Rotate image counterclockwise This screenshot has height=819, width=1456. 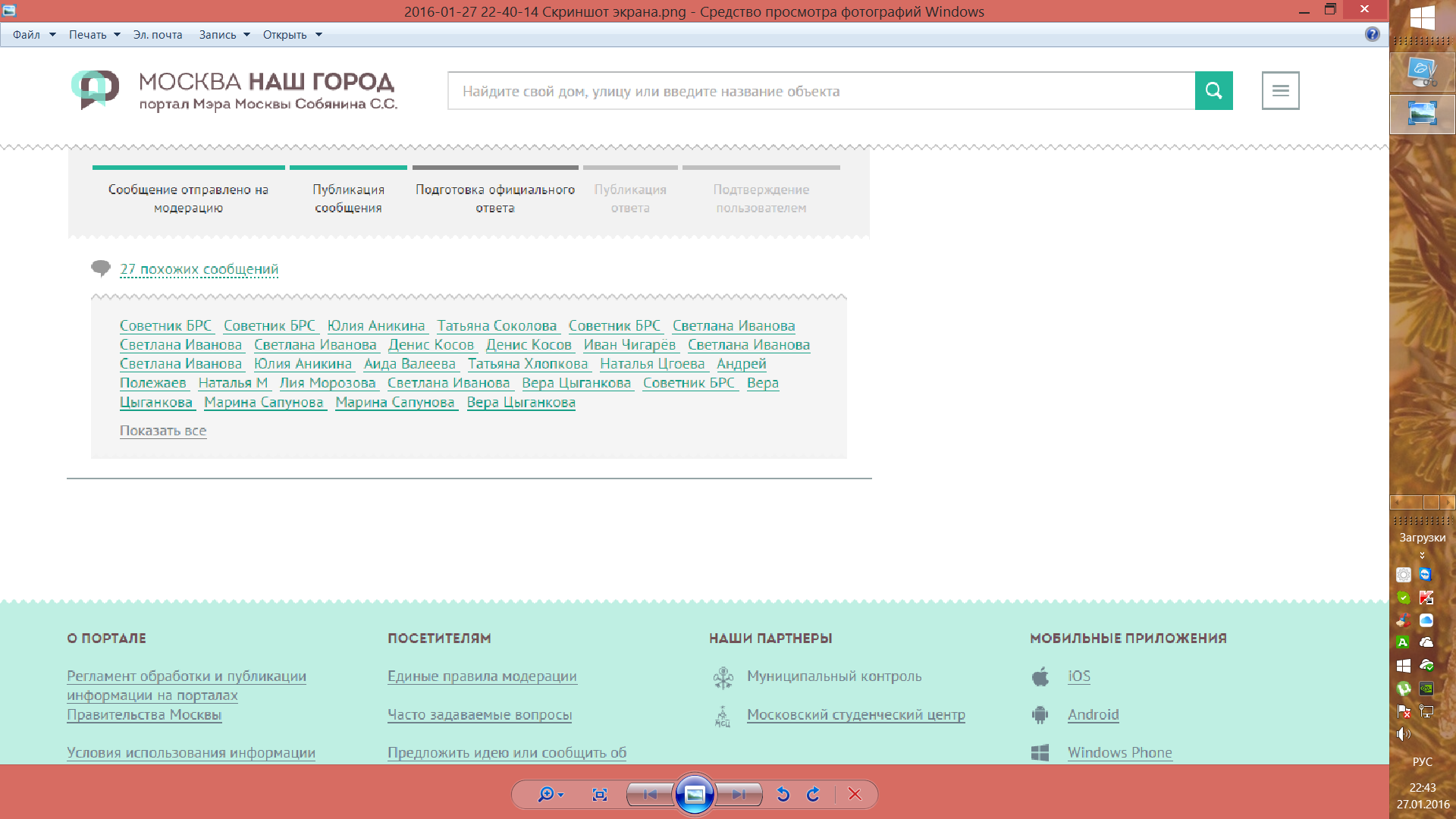click(x=783, y=794)
